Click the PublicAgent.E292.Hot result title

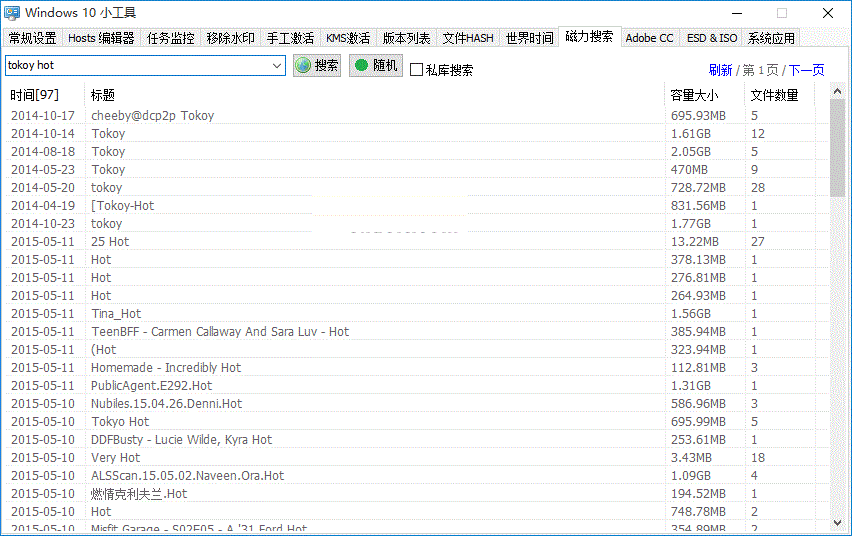coord(151,385)
